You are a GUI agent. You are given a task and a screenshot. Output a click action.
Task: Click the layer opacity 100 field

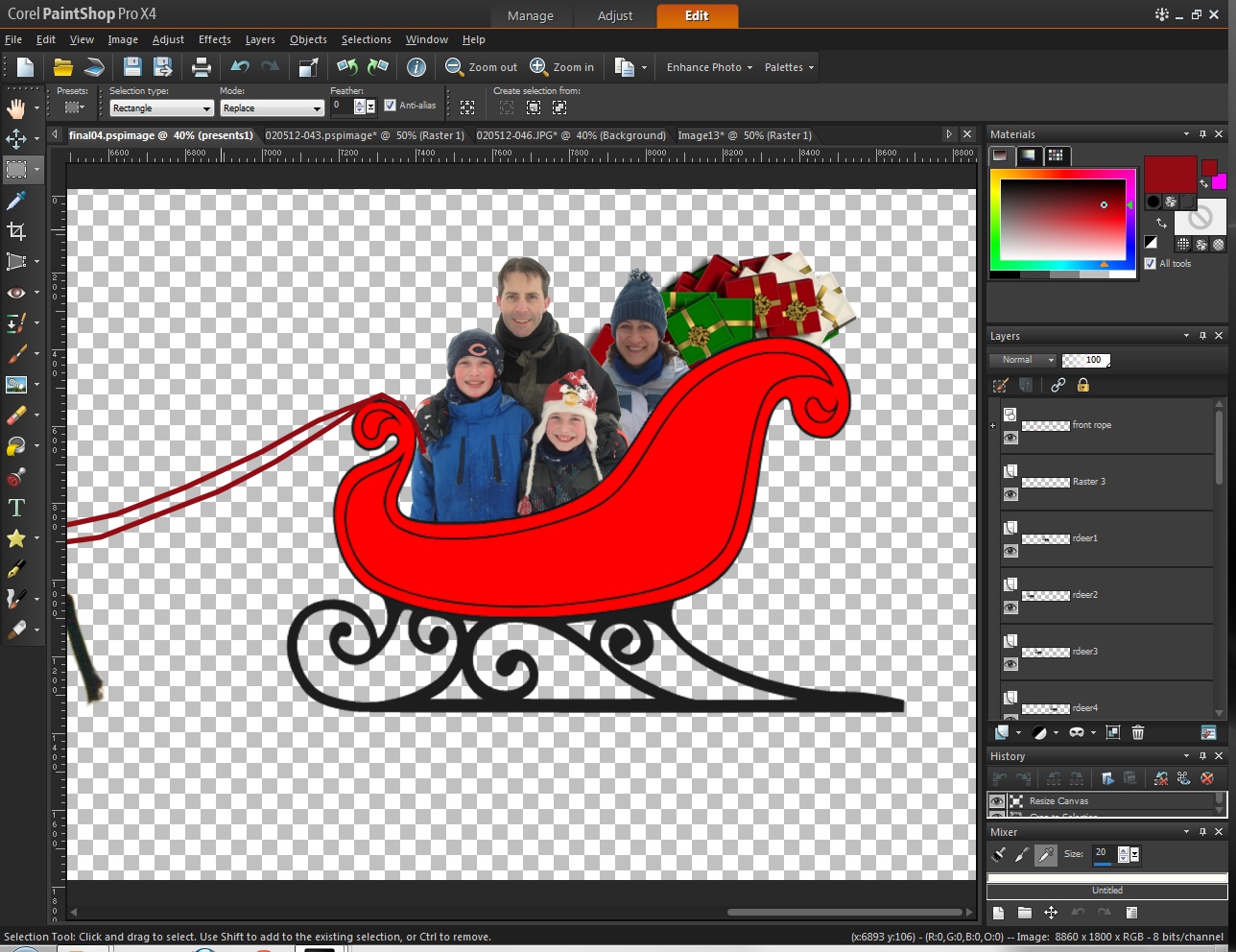pyautogui.click(x=1086, y=360)
